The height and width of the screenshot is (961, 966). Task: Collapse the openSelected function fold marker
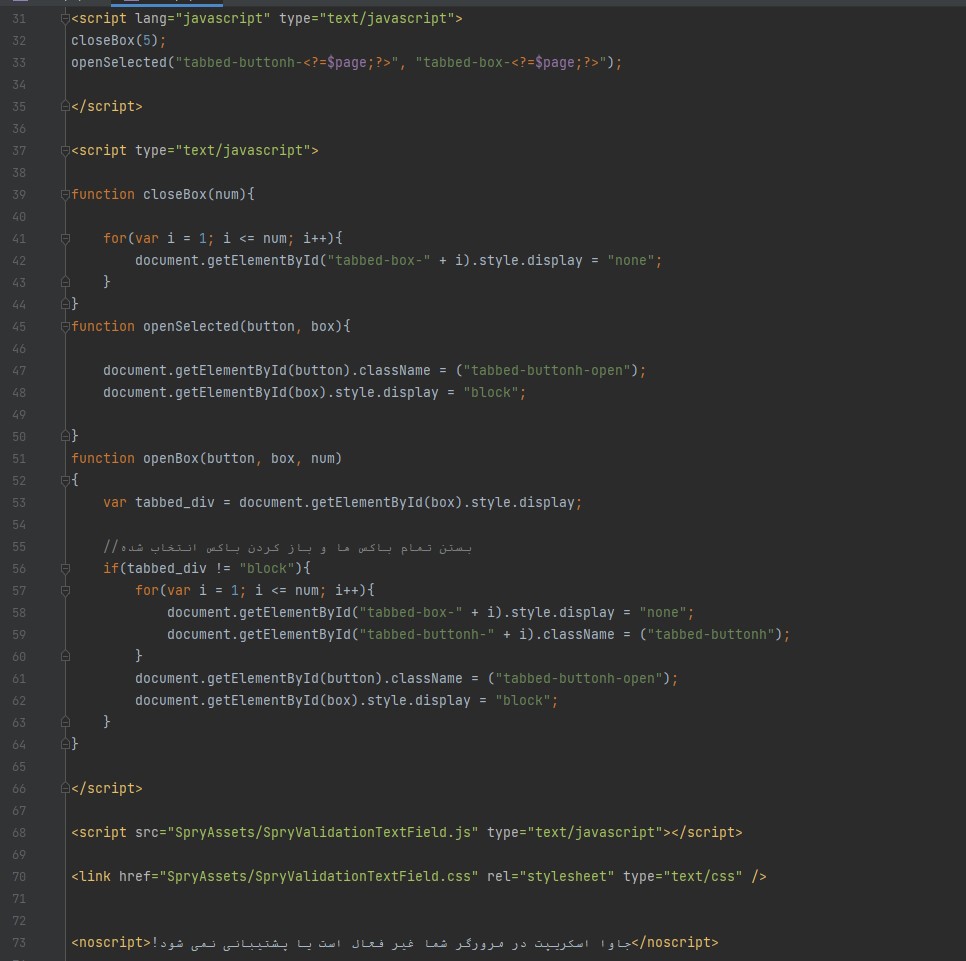66,327
